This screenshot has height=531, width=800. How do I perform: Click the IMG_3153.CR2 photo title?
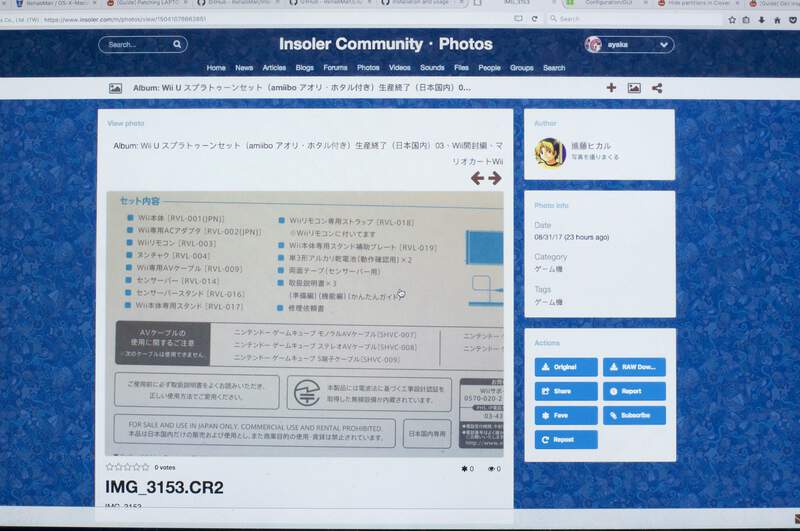(x=164, y=487)
